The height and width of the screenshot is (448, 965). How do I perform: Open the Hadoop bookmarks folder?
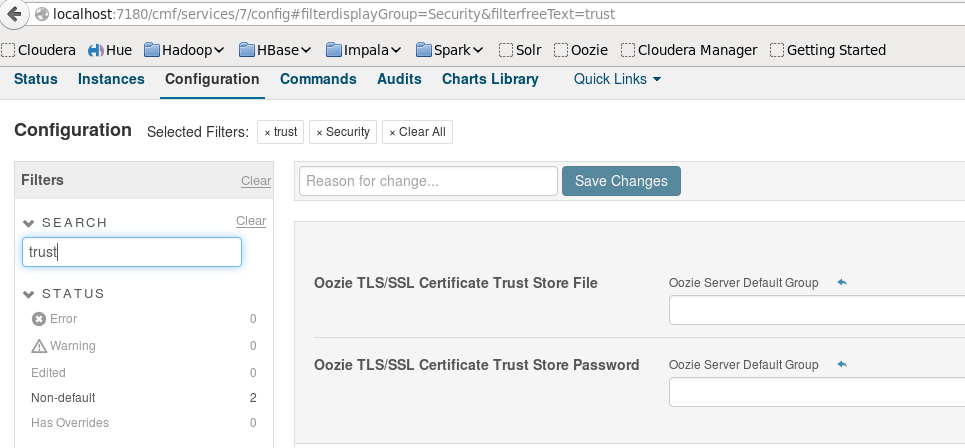point(190,50)
